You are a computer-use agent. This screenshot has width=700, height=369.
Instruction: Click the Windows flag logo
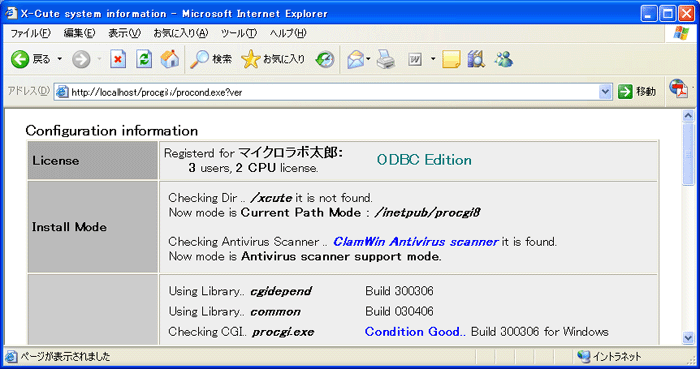click(681, 33)
